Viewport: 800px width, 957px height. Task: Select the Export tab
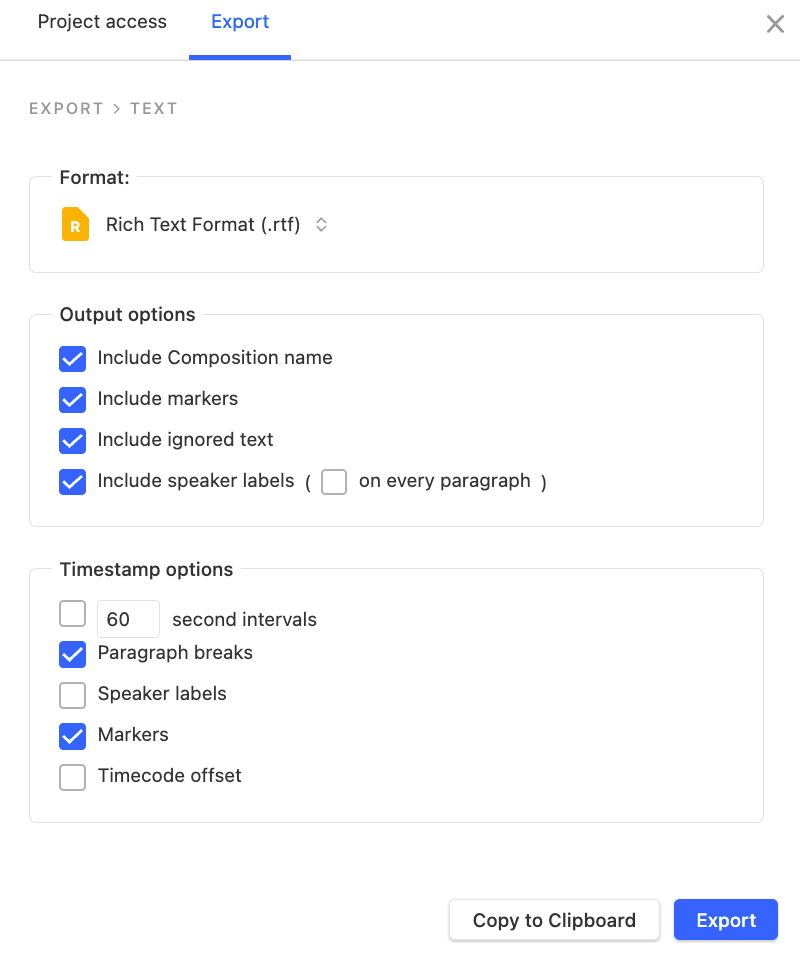click(240, 22)
